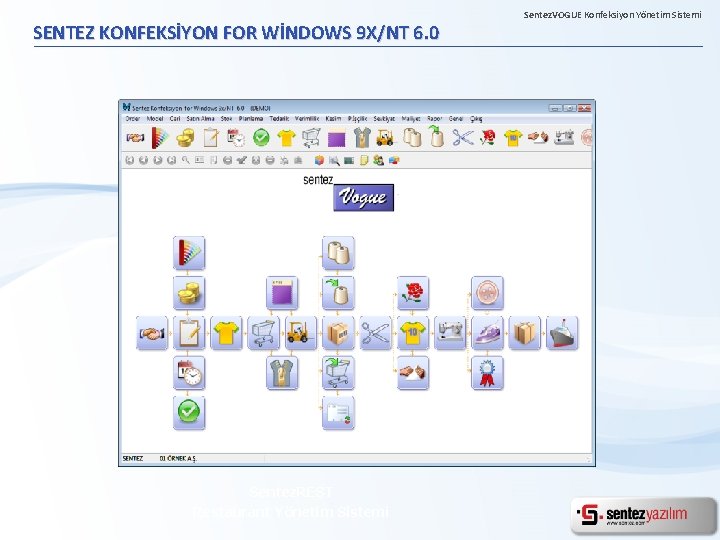This screenshot has height=540, width=720.
Task: Click the color fan icon in the top toolbar
Action: pos(160,138)
